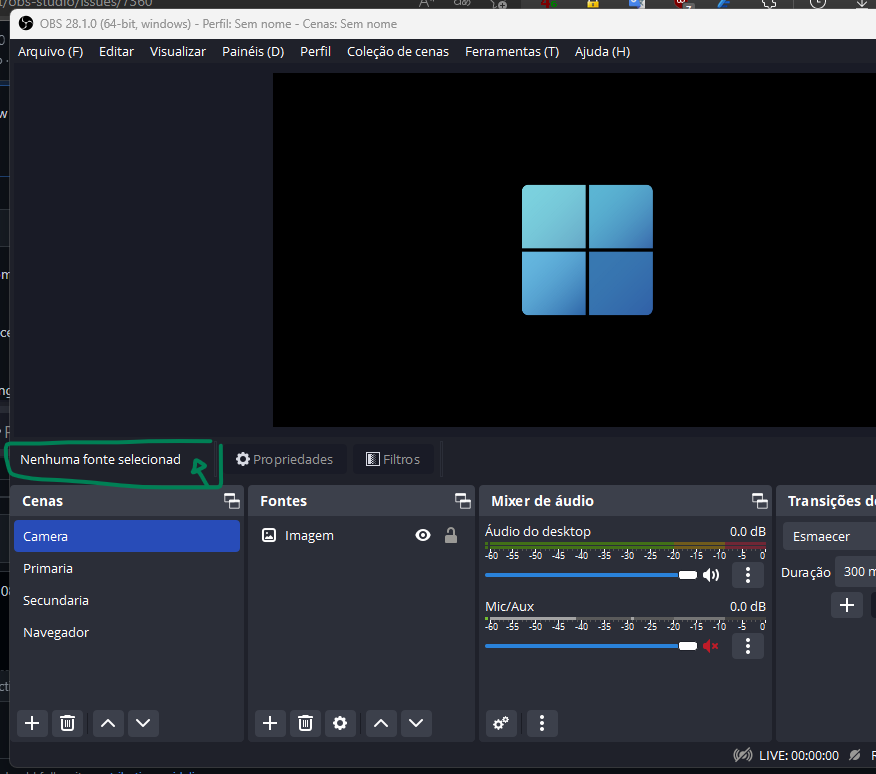
Task: Select the Imagem source
Action: point(309,535)
